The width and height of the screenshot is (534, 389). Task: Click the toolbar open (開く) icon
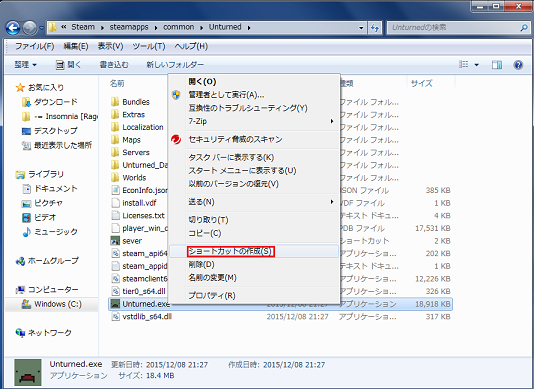60,65
